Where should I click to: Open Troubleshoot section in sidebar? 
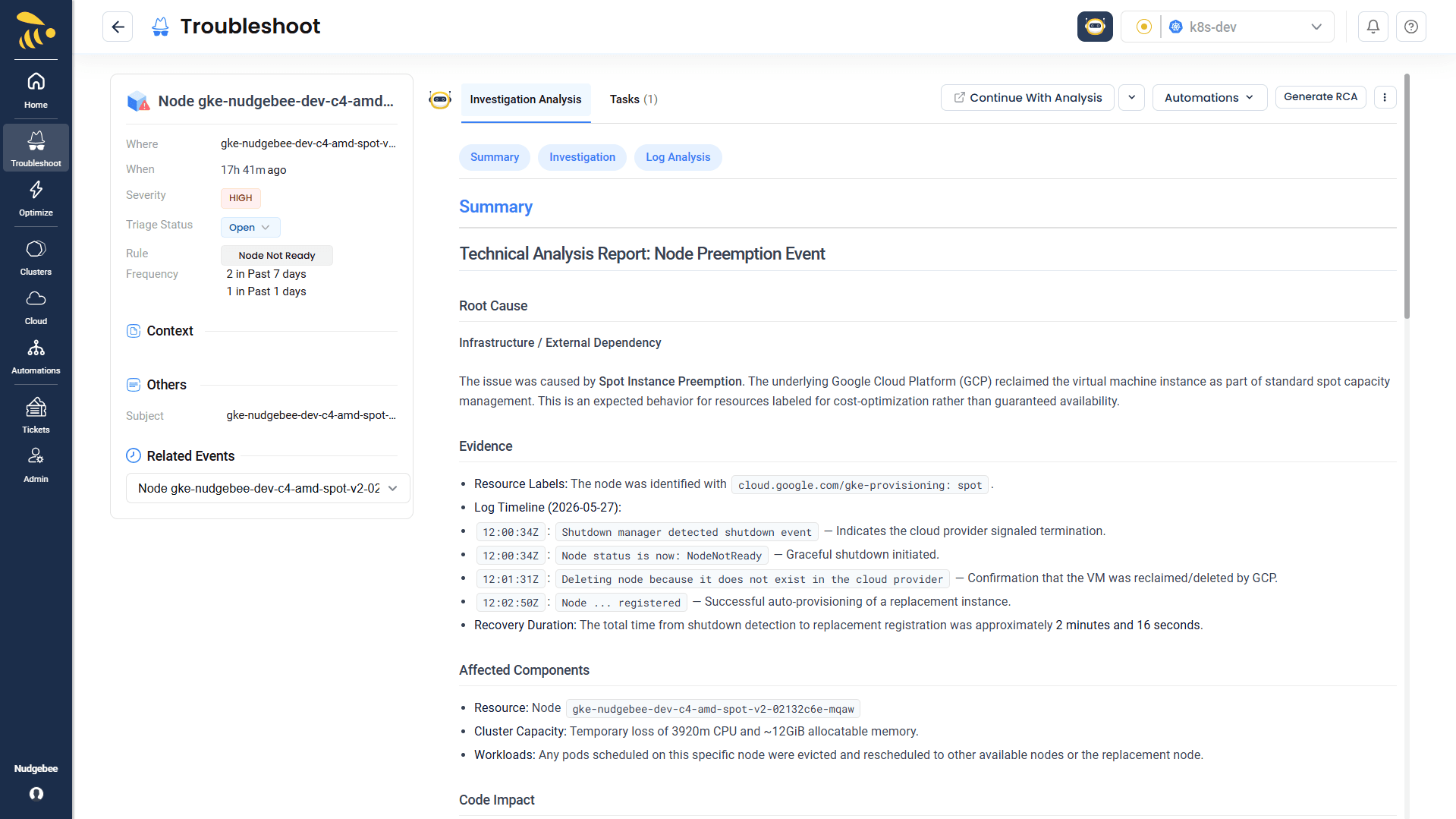tap(36, 148)
